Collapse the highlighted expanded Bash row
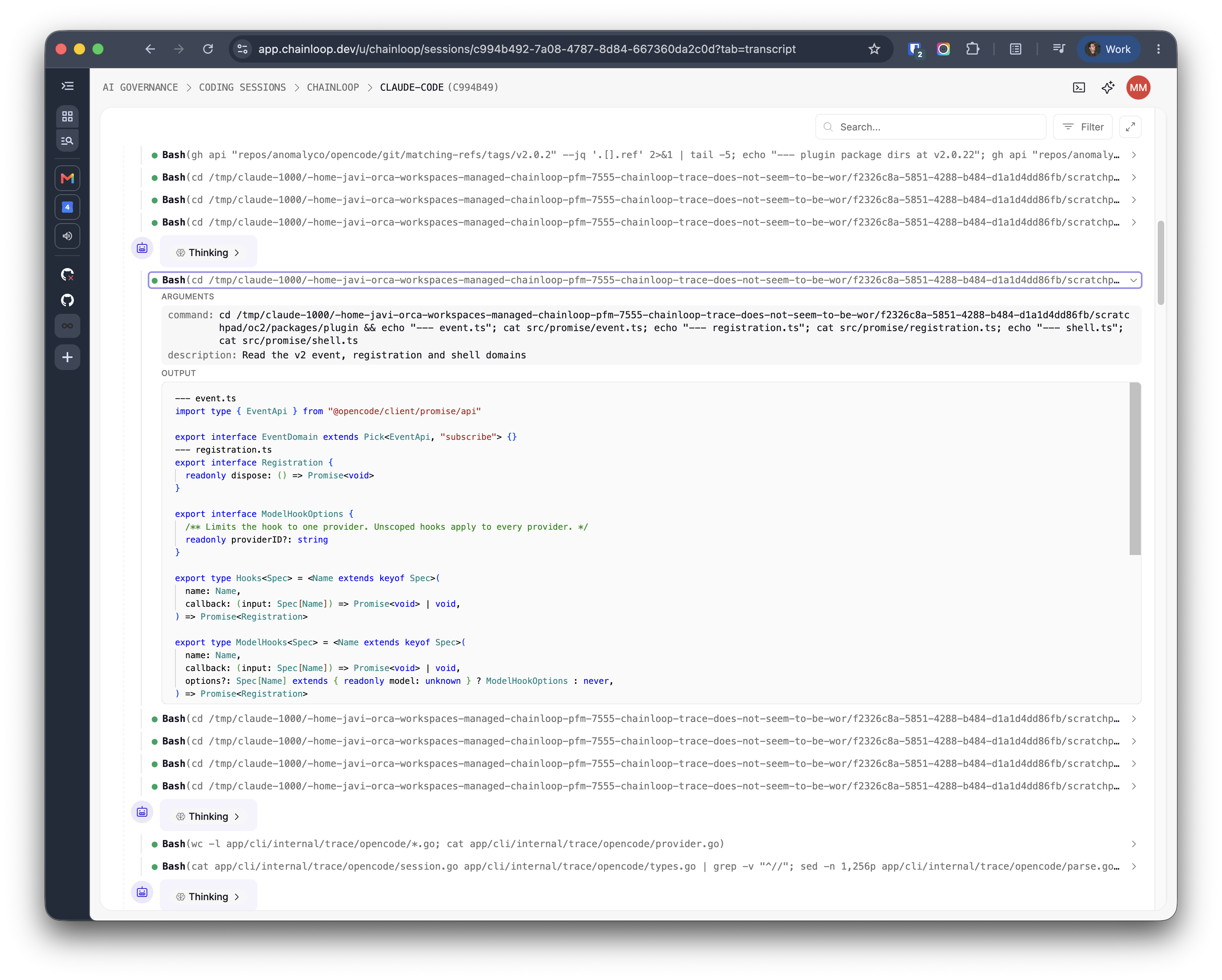The image size is (1222, 980). 645,280
